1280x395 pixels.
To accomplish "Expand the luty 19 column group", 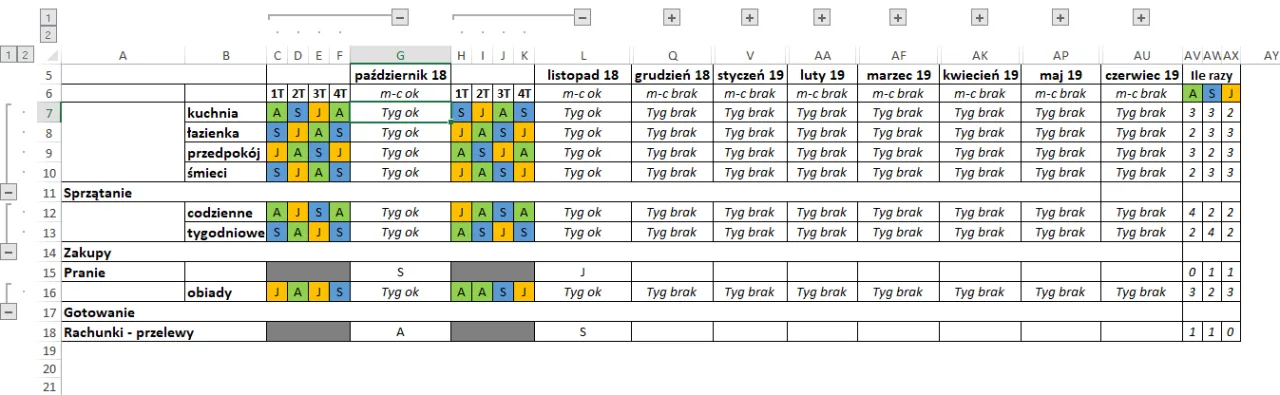I will [x=822, y=17].
